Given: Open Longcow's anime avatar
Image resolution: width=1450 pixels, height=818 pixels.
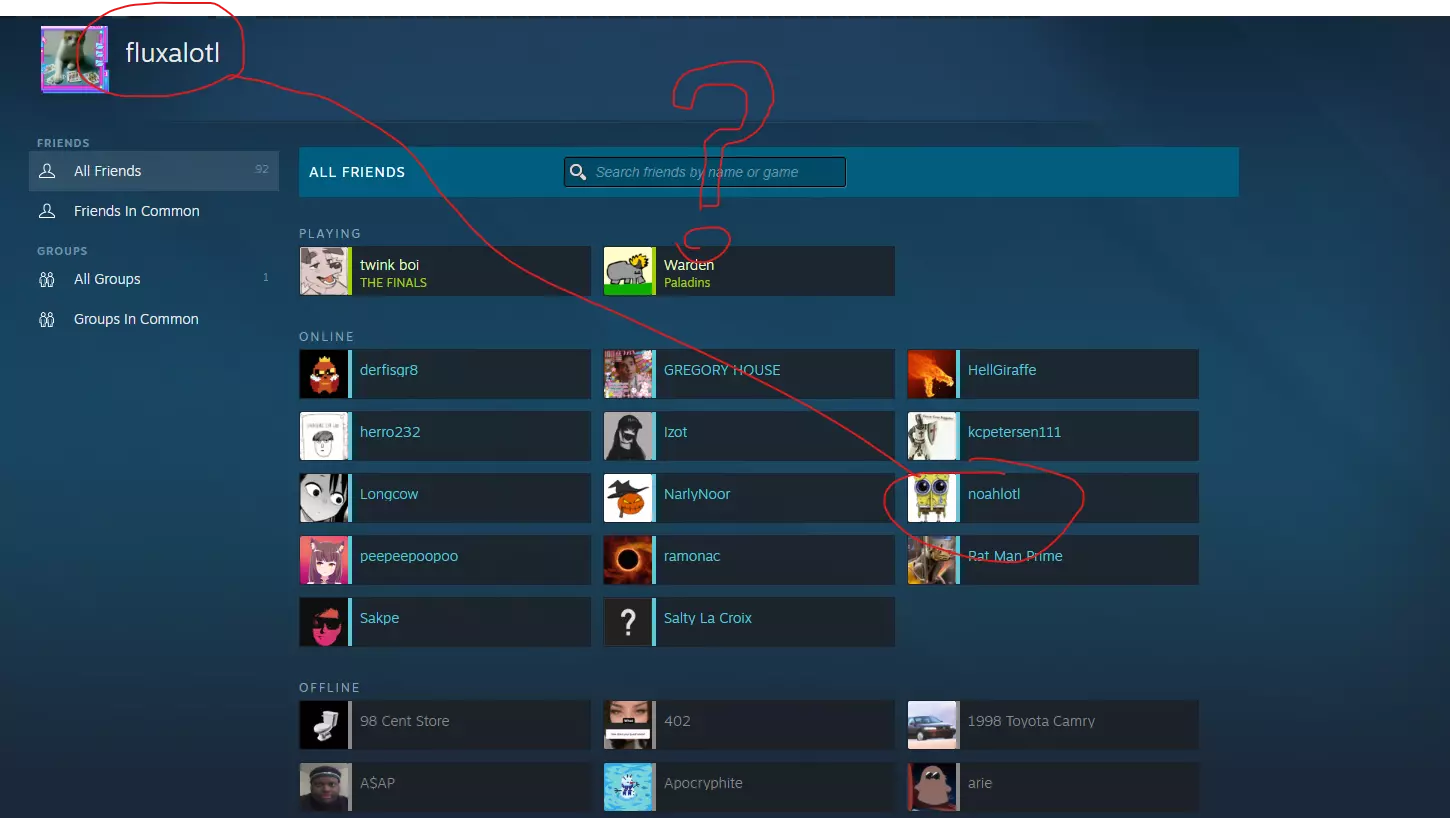Looking at the screenshot, I should [x=324, y=498].
